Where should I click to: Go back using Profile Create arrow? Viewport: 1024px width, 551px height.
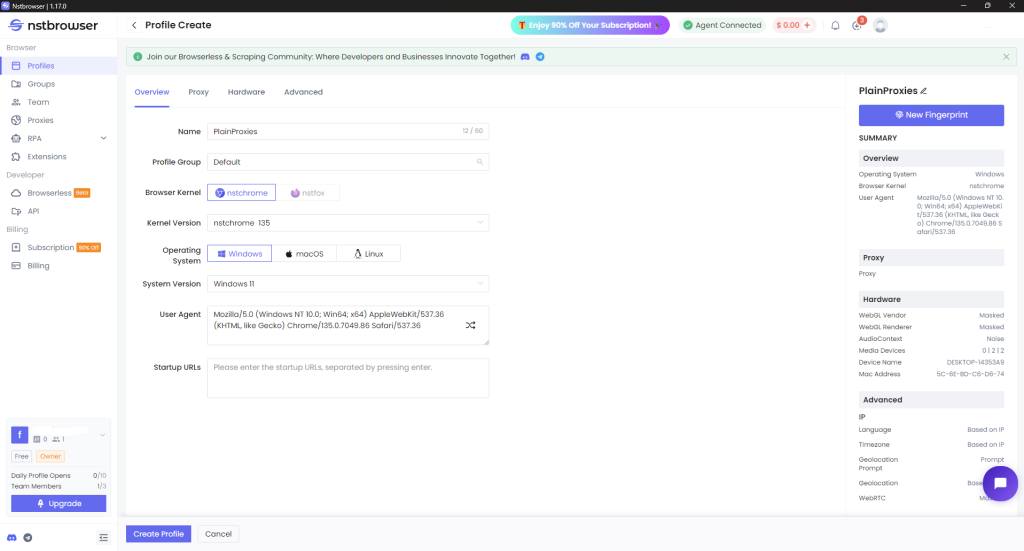pyautogui.click(x=134, y=25)
